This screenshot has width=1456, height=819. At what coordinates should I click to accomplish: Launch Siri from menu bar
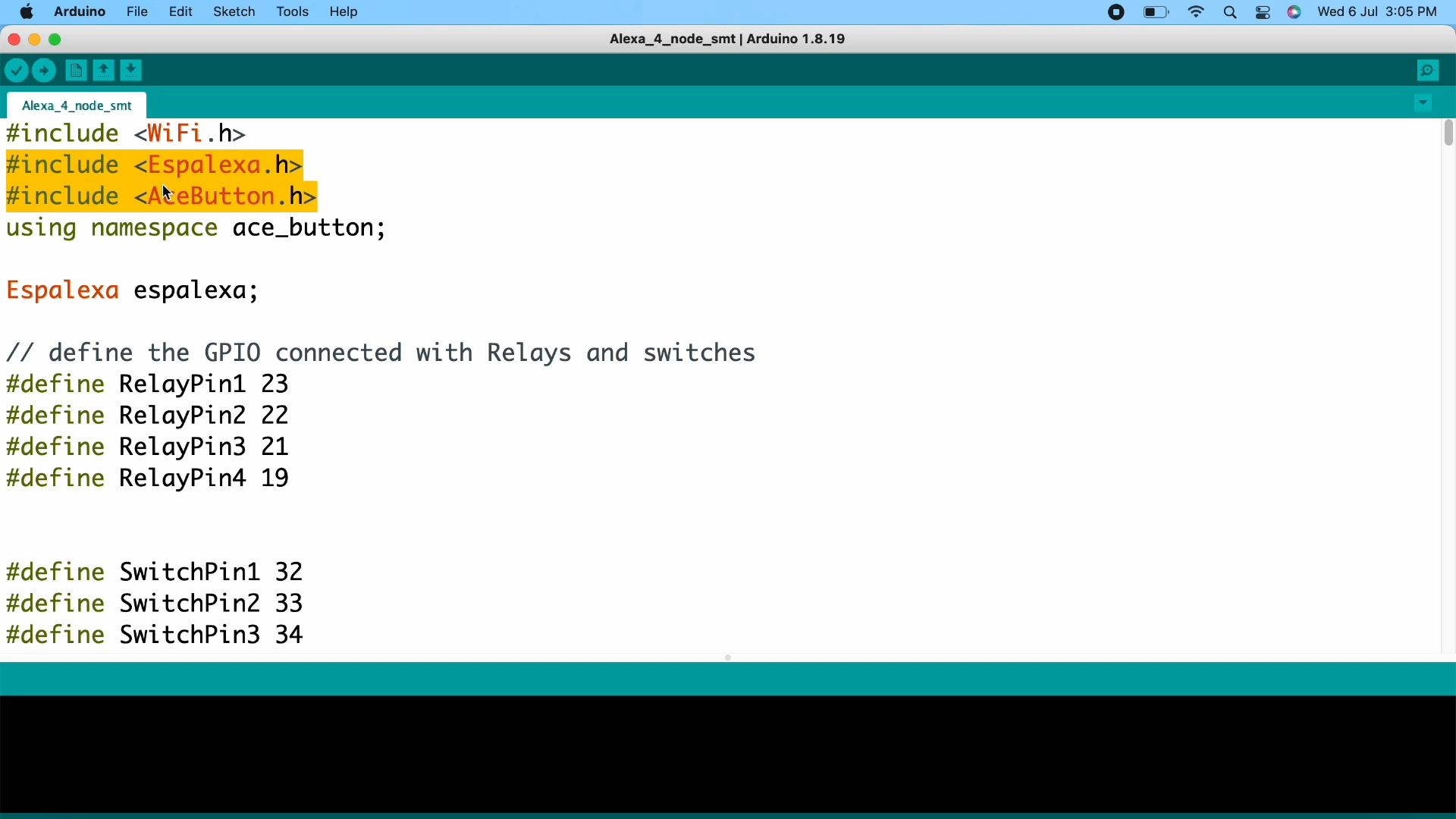(x=1296, y=12)
